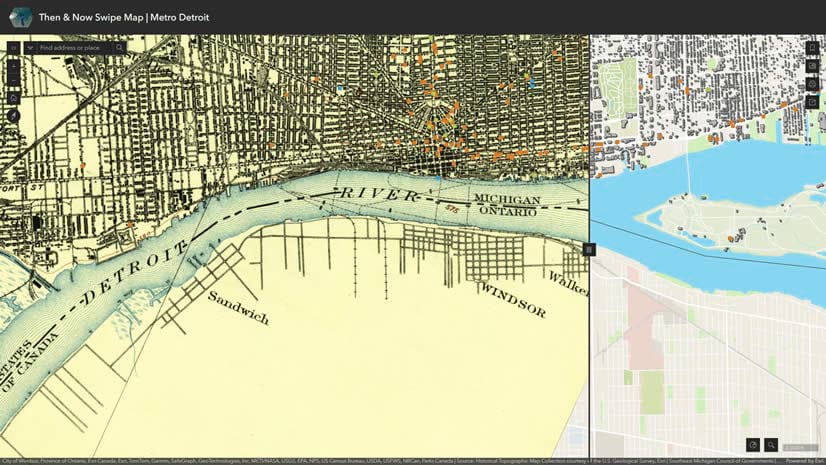Image resolution: width=826 pixels, height=465 pixels.
Task: Grab the swipe divider handle between maps
Action: pos(589,250)
